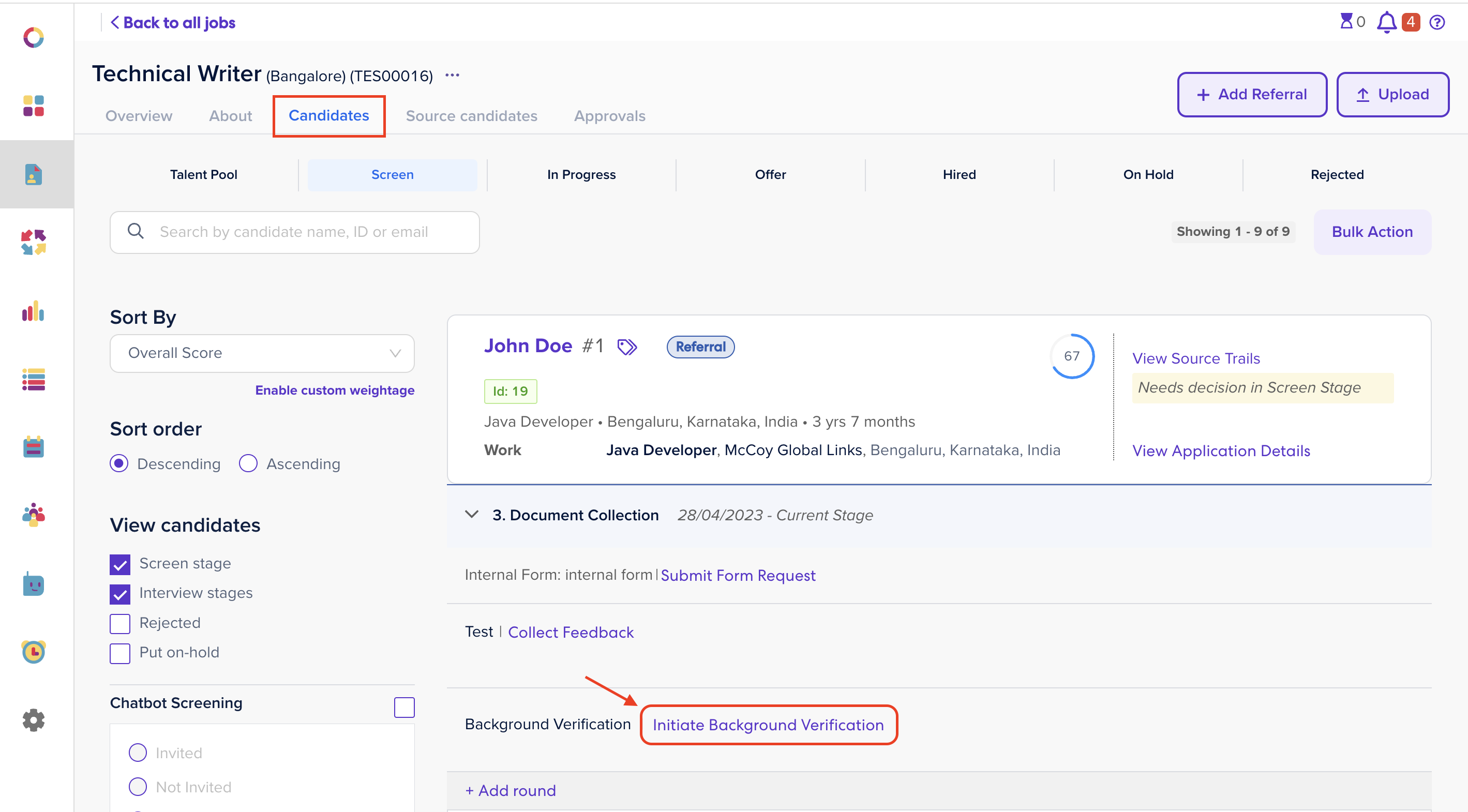Click the Referral badge on John Doe
The image size is (1468, 812).
tap(700, 347)
